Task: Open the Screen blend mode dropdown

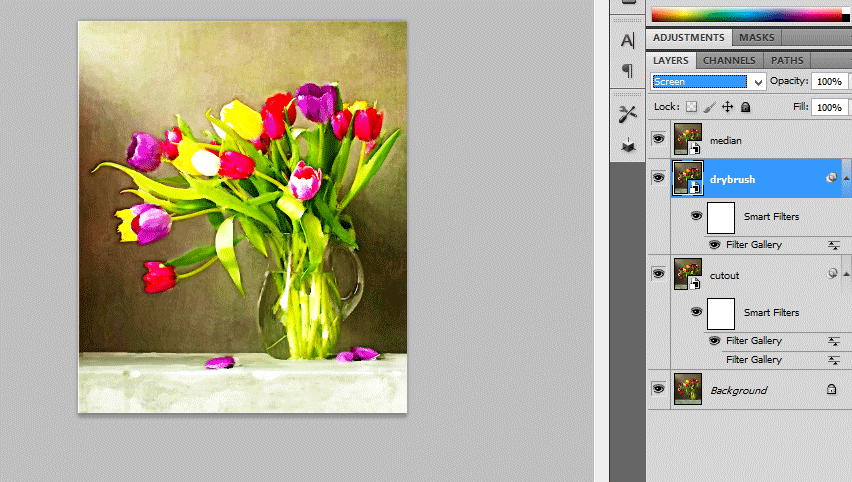Action: click(x=708, y=82)
